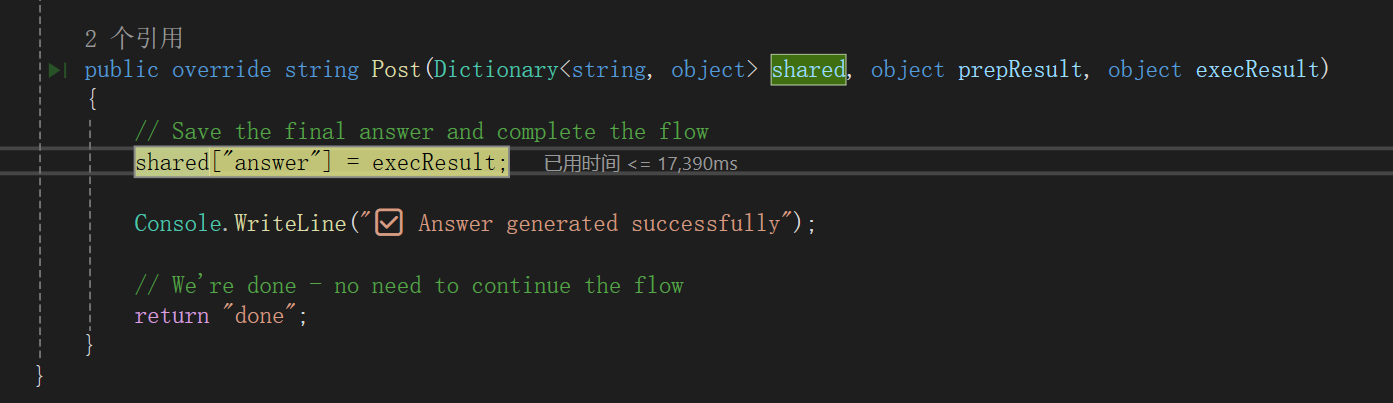The height and width of the screenshot is (403, 1393).
Task: Click the "override" keyword
Action: [x=221, y=70]
